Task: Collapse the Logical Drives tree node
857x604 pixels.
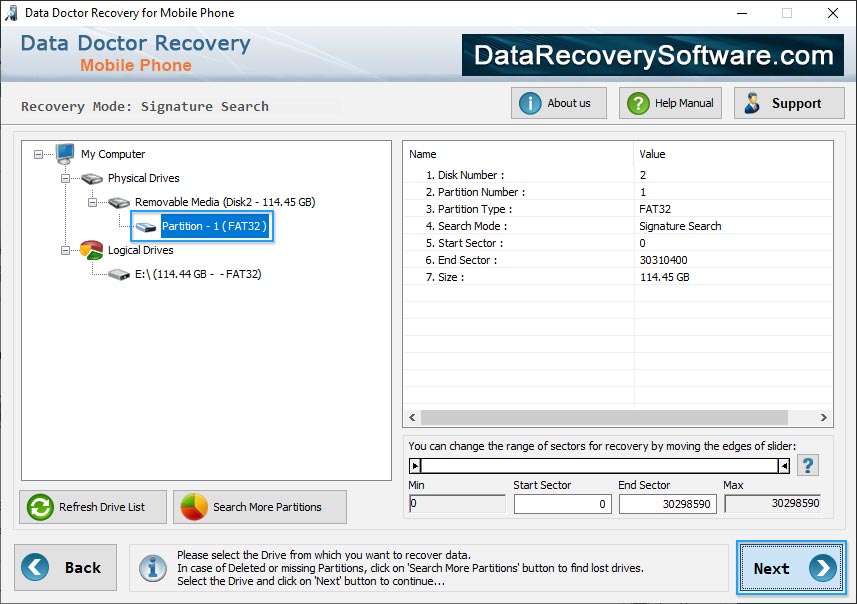Action: click(67, 250)
